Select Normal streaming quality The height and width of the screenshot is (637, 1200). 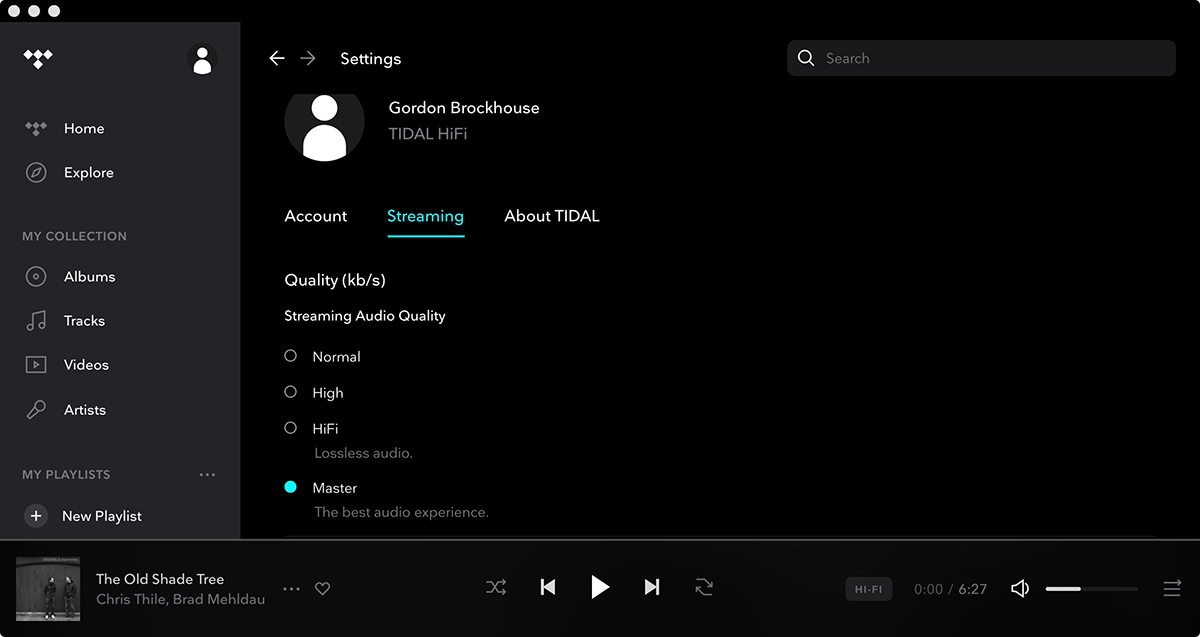[x=291, y=356]
